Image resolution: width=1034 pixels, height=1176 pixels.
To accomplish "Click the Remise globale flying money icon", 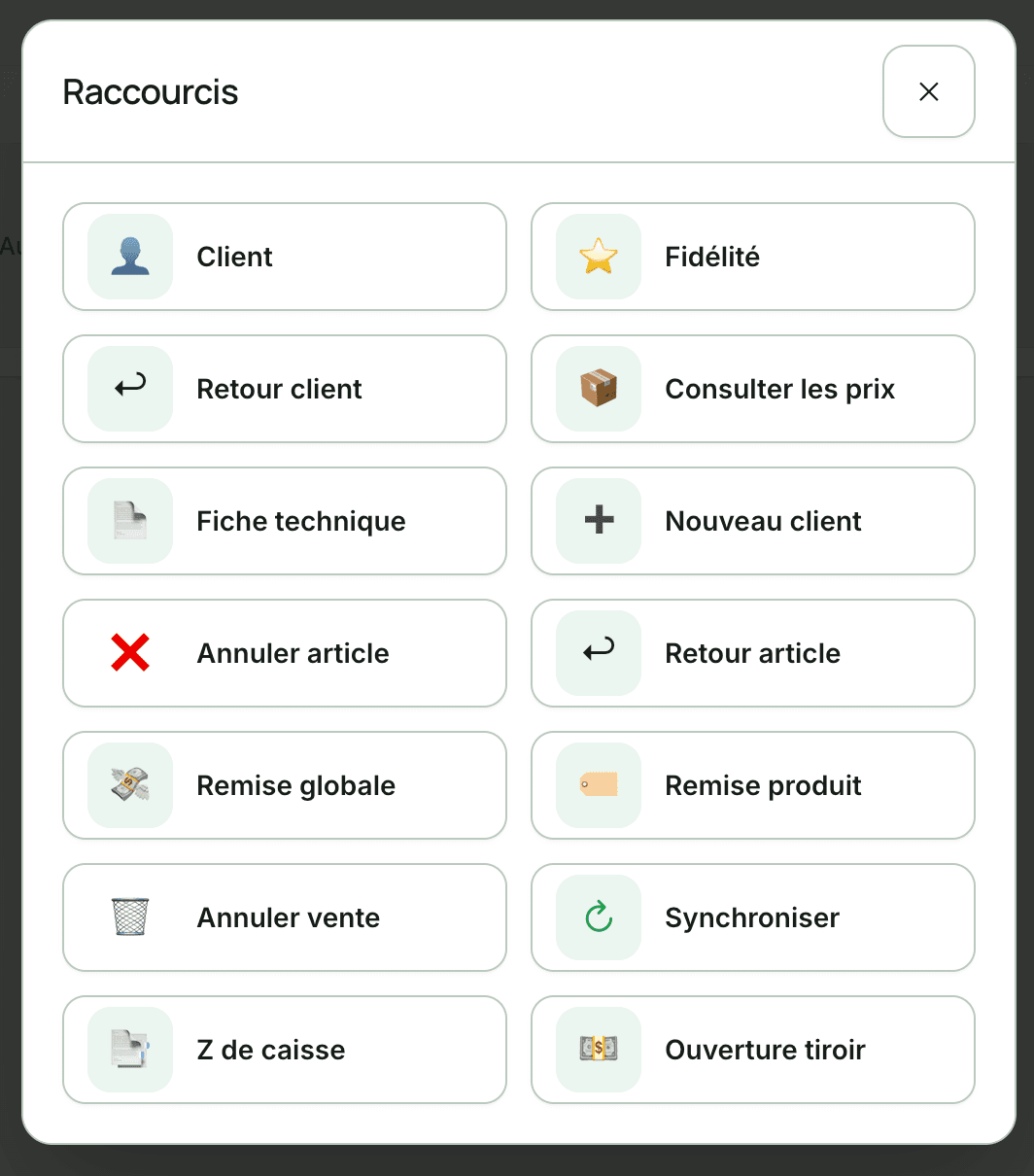I will 130,785.
